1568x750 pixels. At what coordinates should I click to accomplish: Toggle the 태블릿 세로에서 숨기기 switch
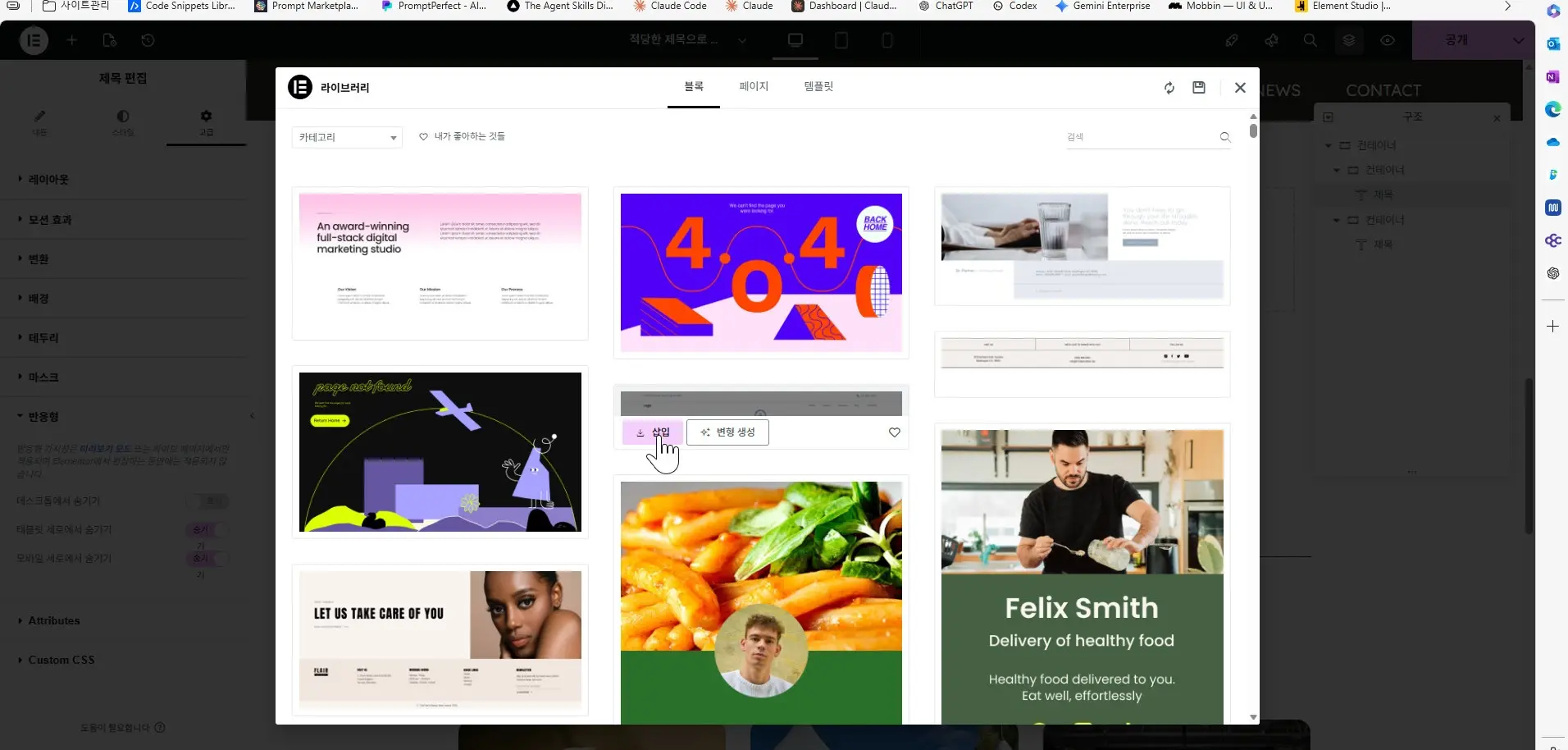(x=207, y=530)
